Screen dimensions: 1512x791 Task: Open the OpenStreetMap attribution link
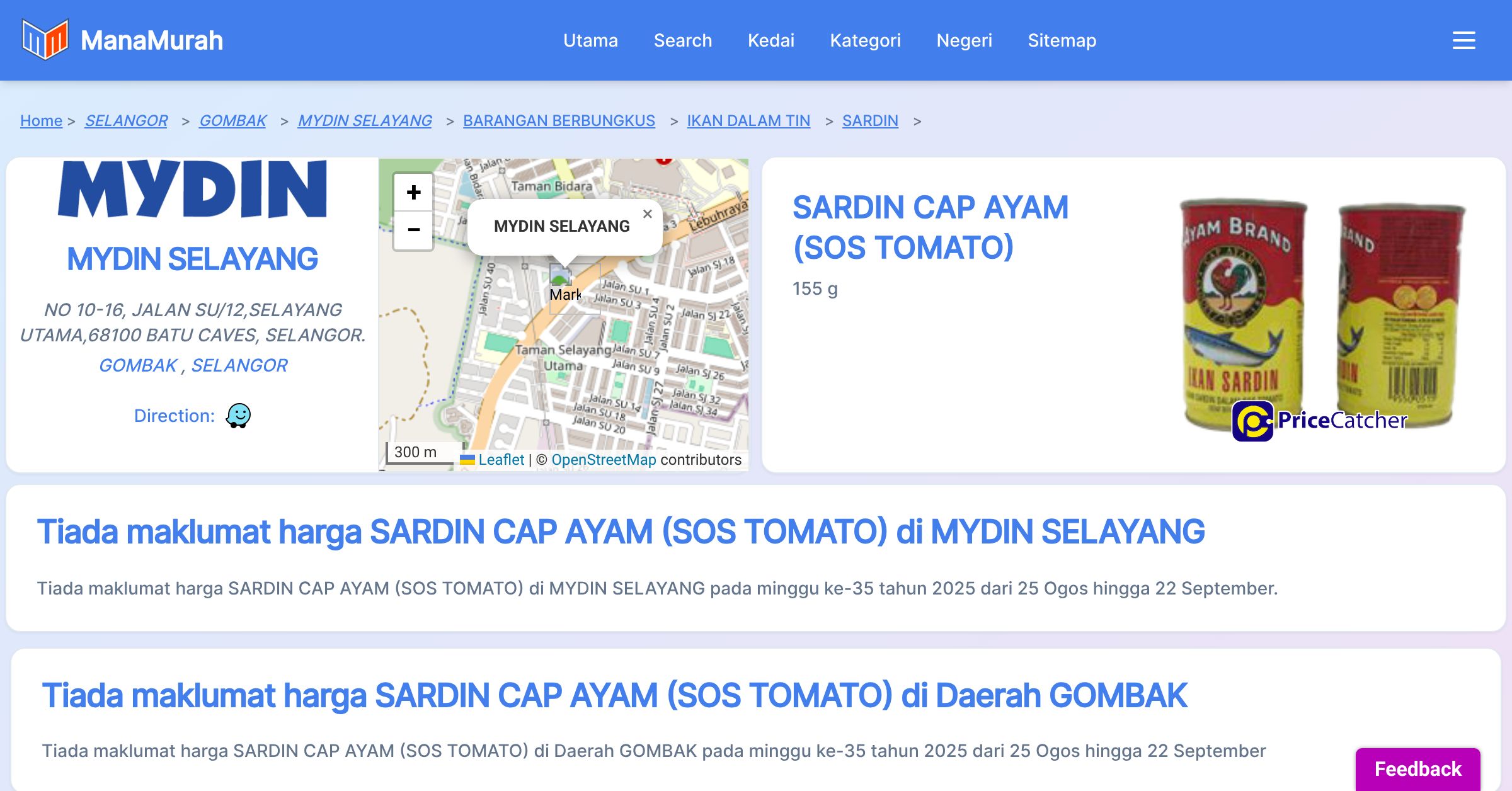coord(604,460)
